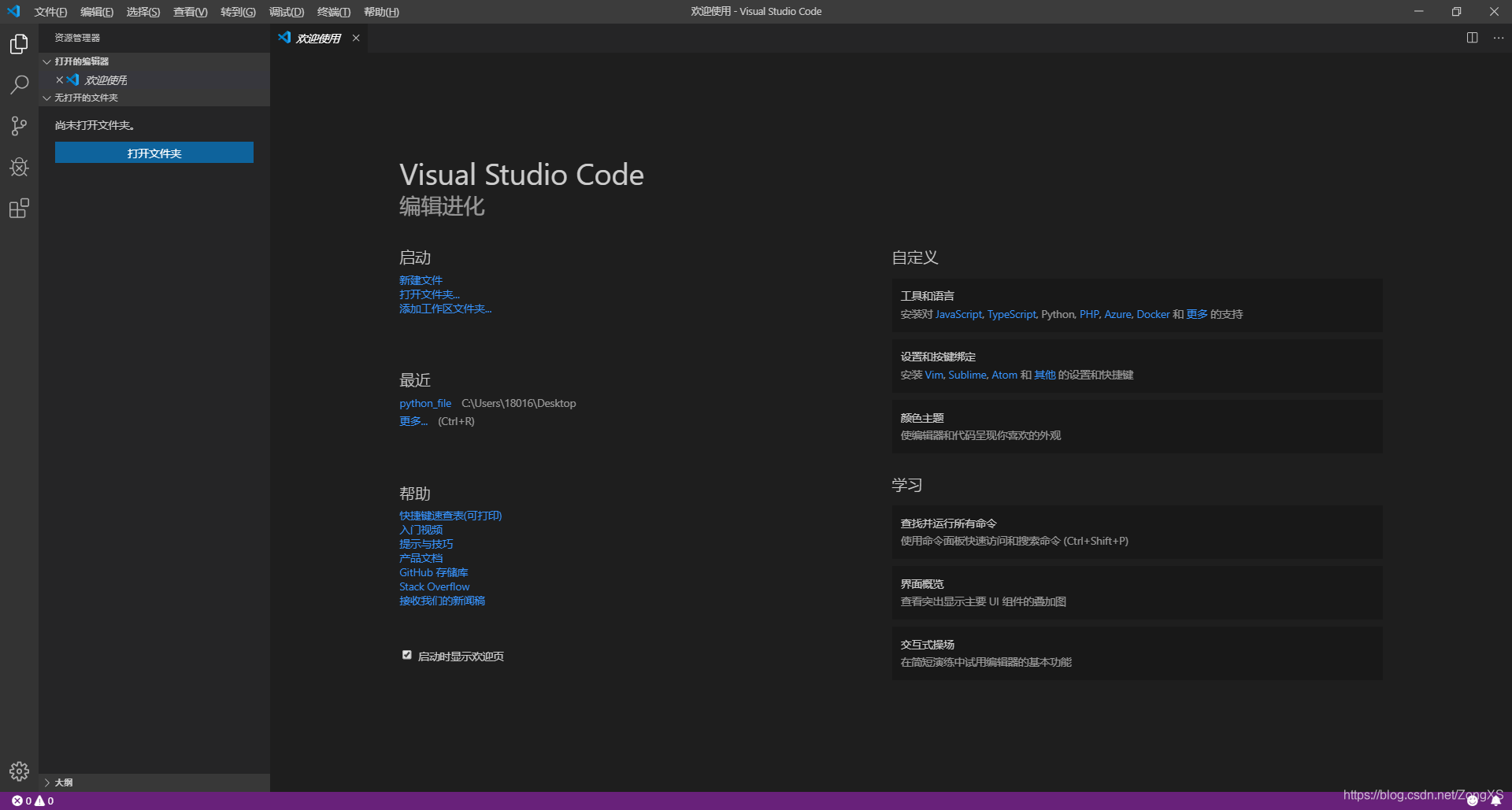Viewport: 1512px width, 810px height.
Task: Open the Stack Overflow link
Action: pos(434,586)
